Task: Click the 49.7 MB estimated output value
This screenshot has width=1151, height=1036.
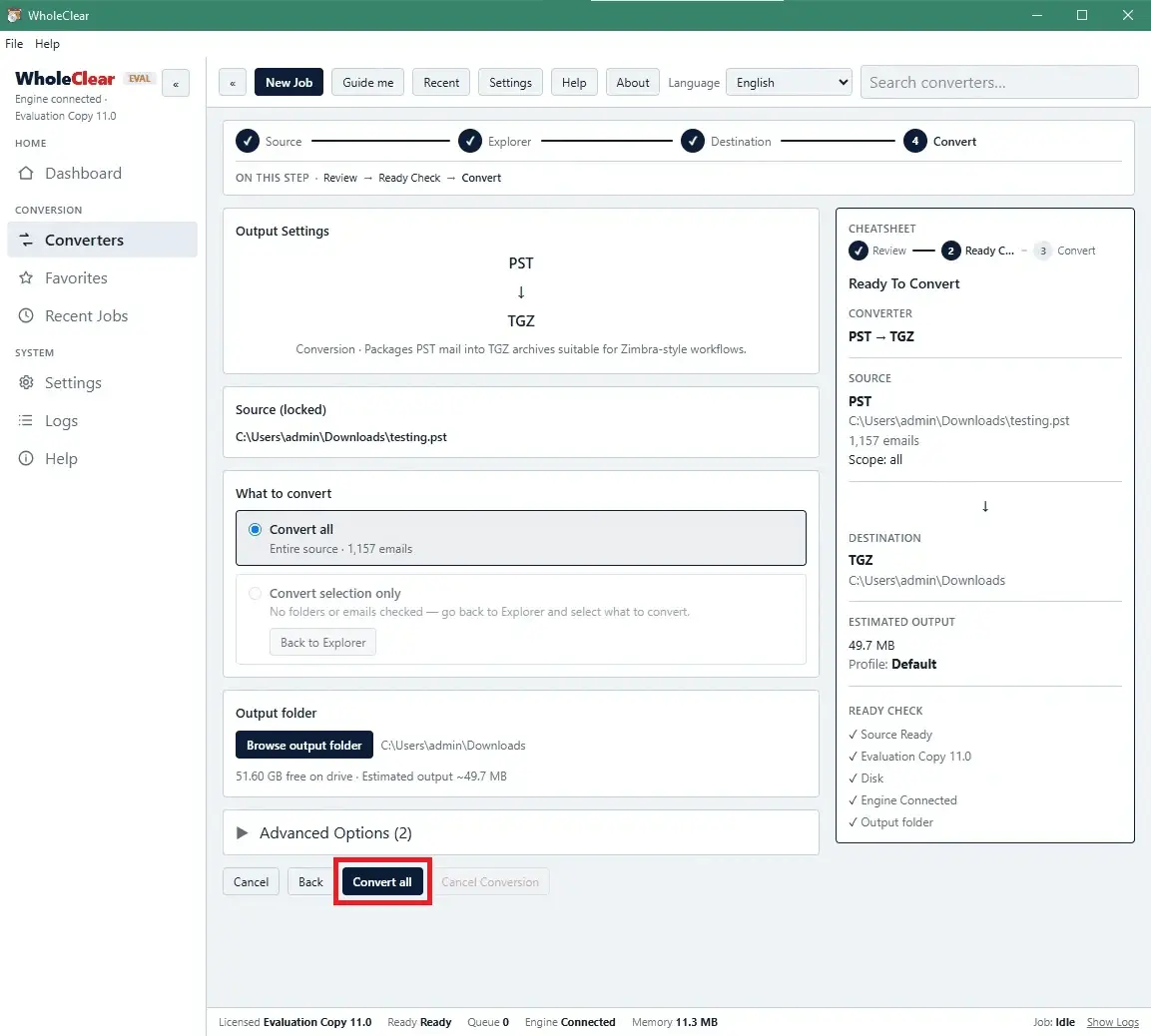Action: click(x=871, y=645)
